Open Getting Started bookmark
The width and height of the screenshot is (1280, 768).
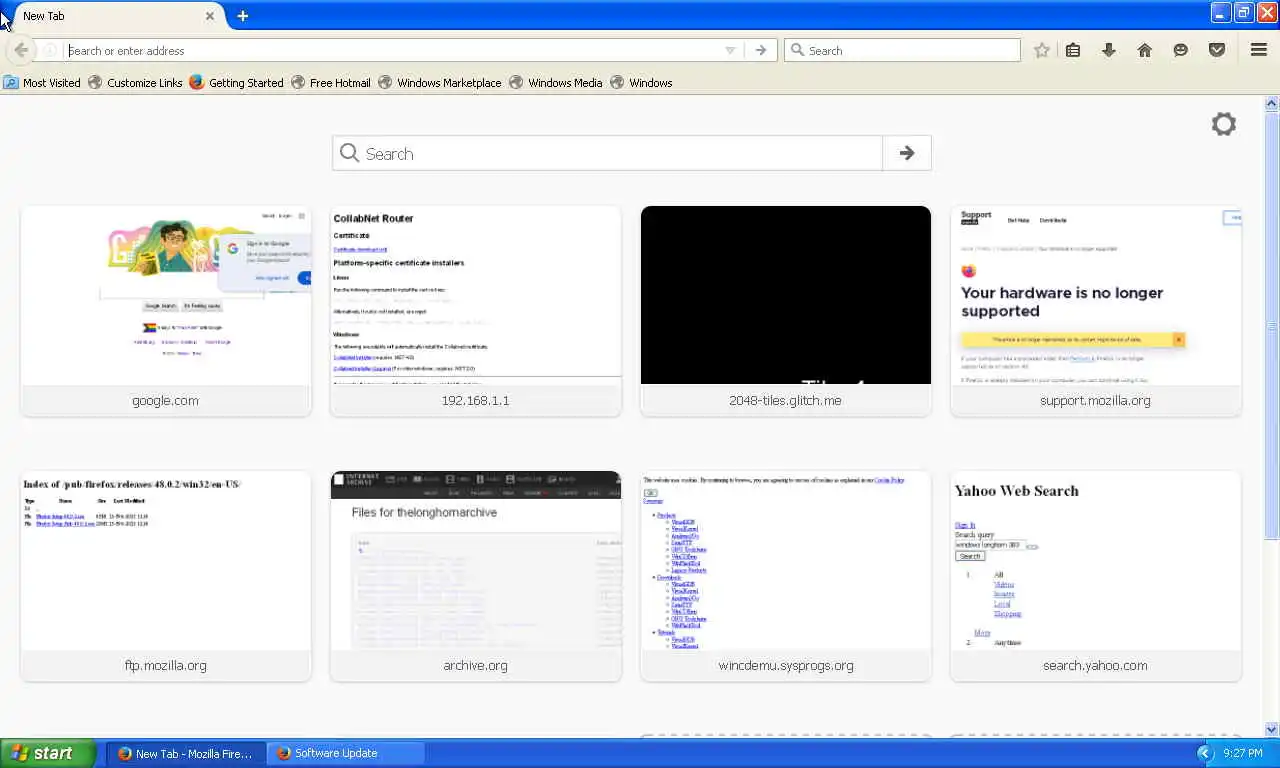tap(236, 83)
